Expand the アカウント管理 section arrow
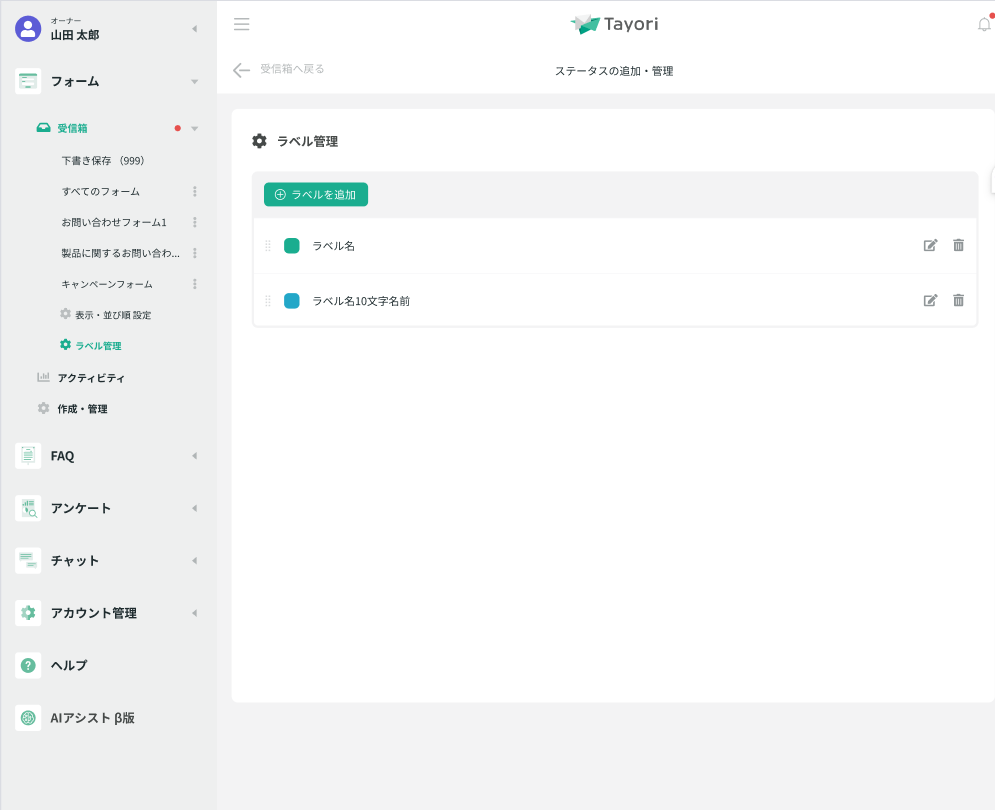This screenshot has width=995, height=810. click(x=195, y=613)
